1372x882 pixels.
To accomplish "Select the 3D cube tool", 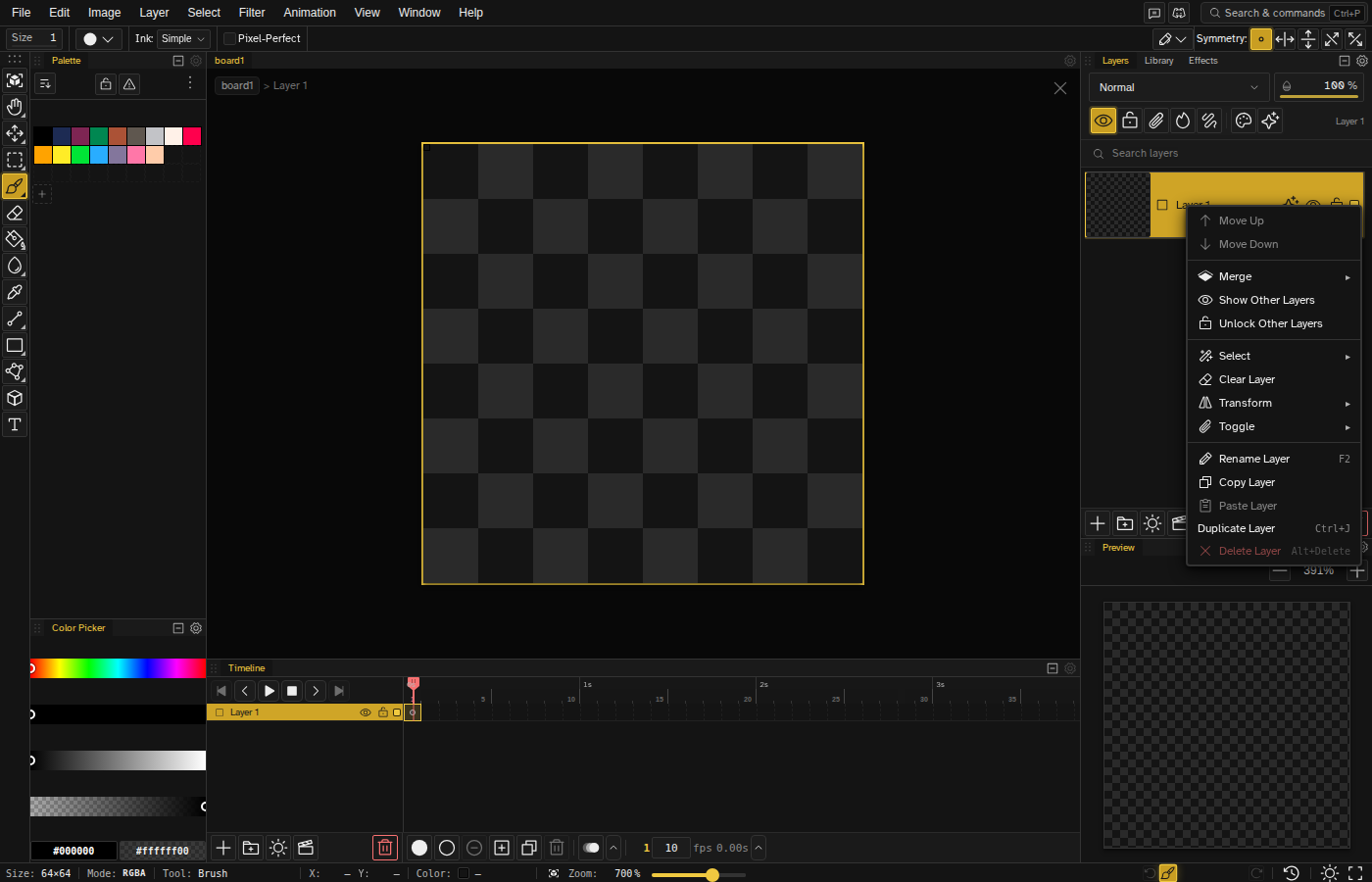I will pos(15,398).
